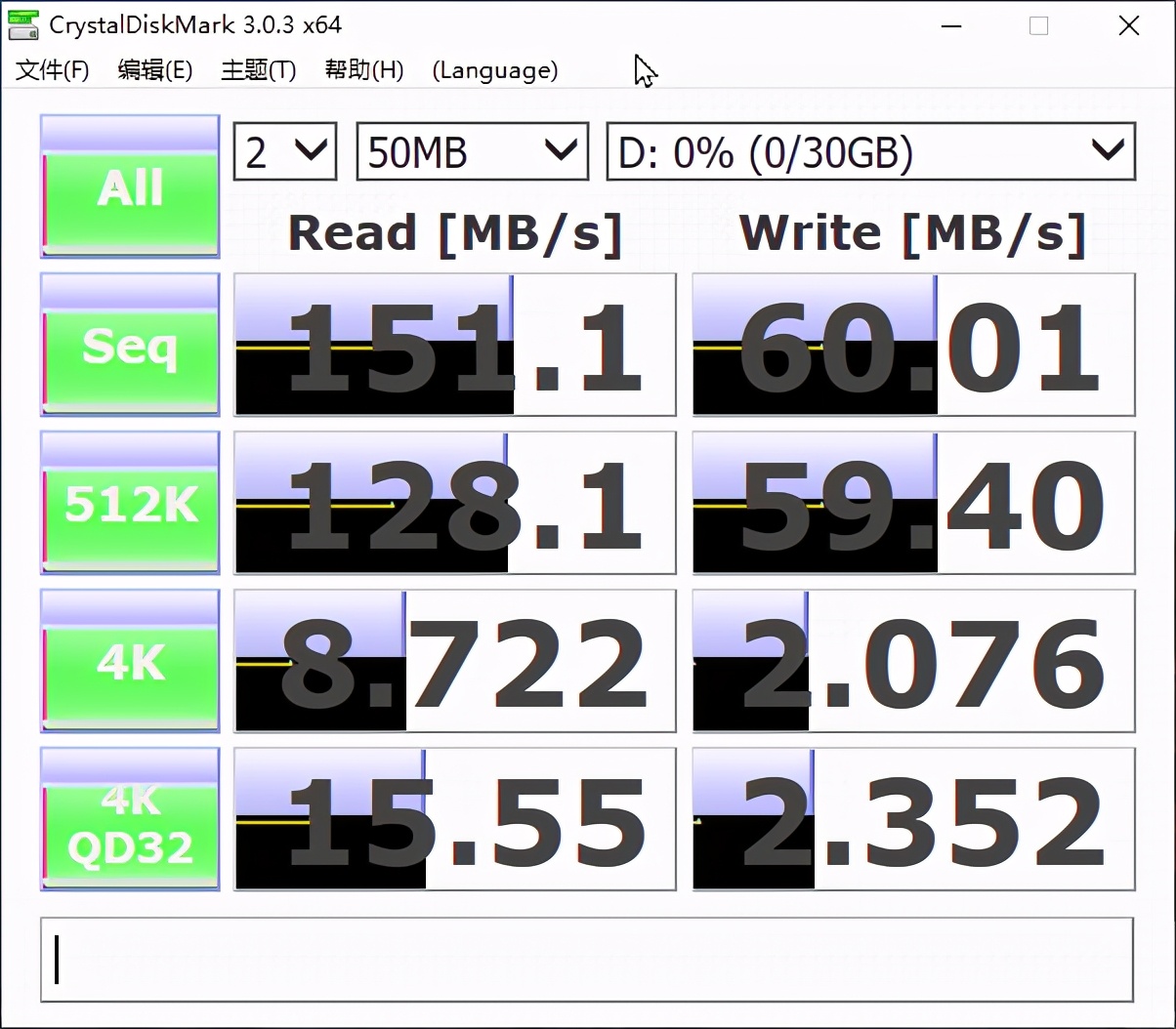Viewport: 1176px width, 1029px height.
Task: Click the 512K read result 128.1
Action: pos(455,503)
